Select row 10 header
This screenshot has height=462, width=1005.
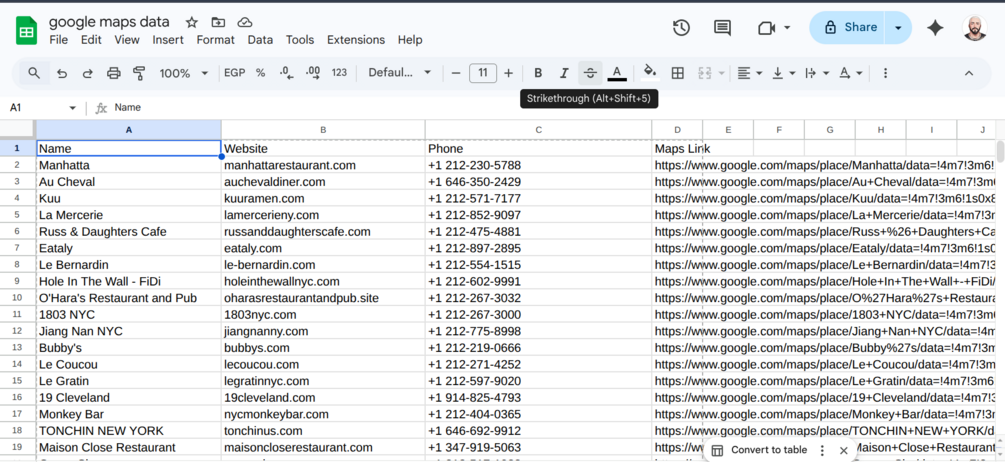point(17,298)
